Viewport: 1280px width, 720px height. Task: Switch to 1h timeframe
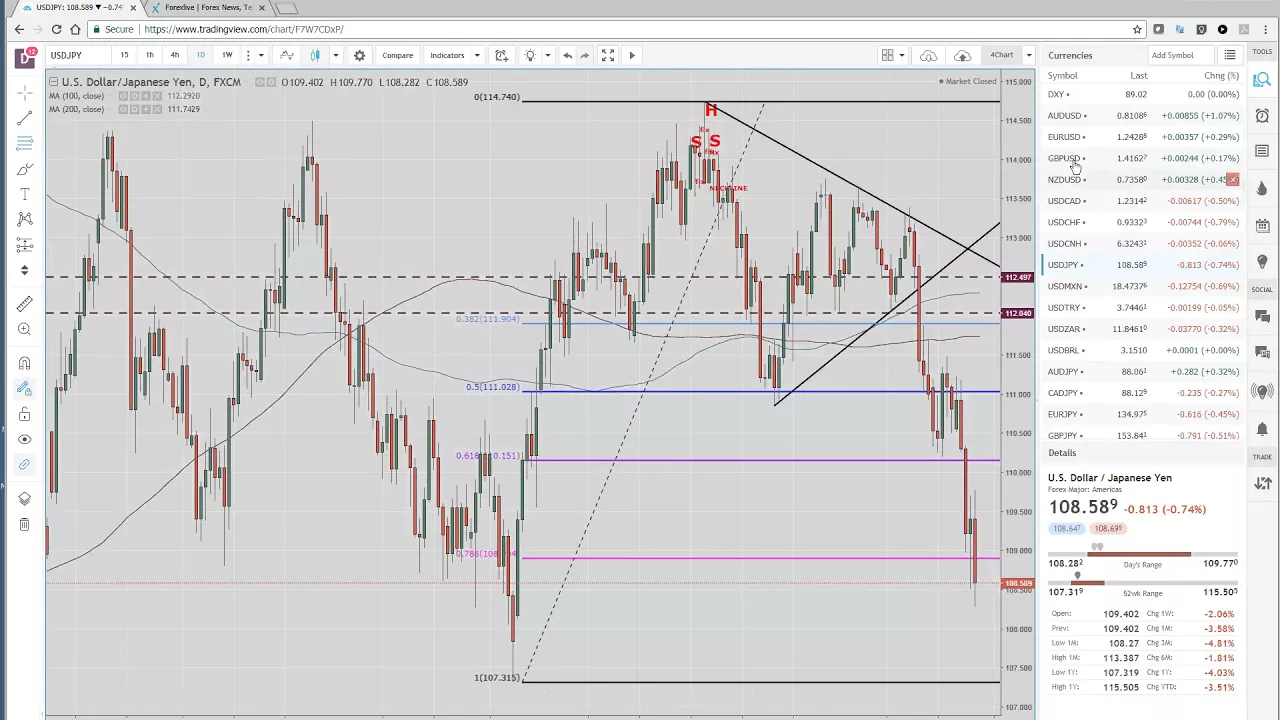(x=149, y=55)
